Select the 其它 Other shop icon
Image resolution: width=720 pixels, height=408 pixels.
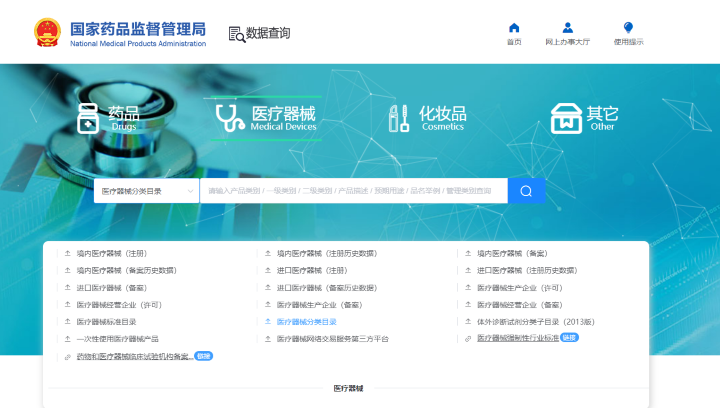pyautogui.click(x=567, y=118)
